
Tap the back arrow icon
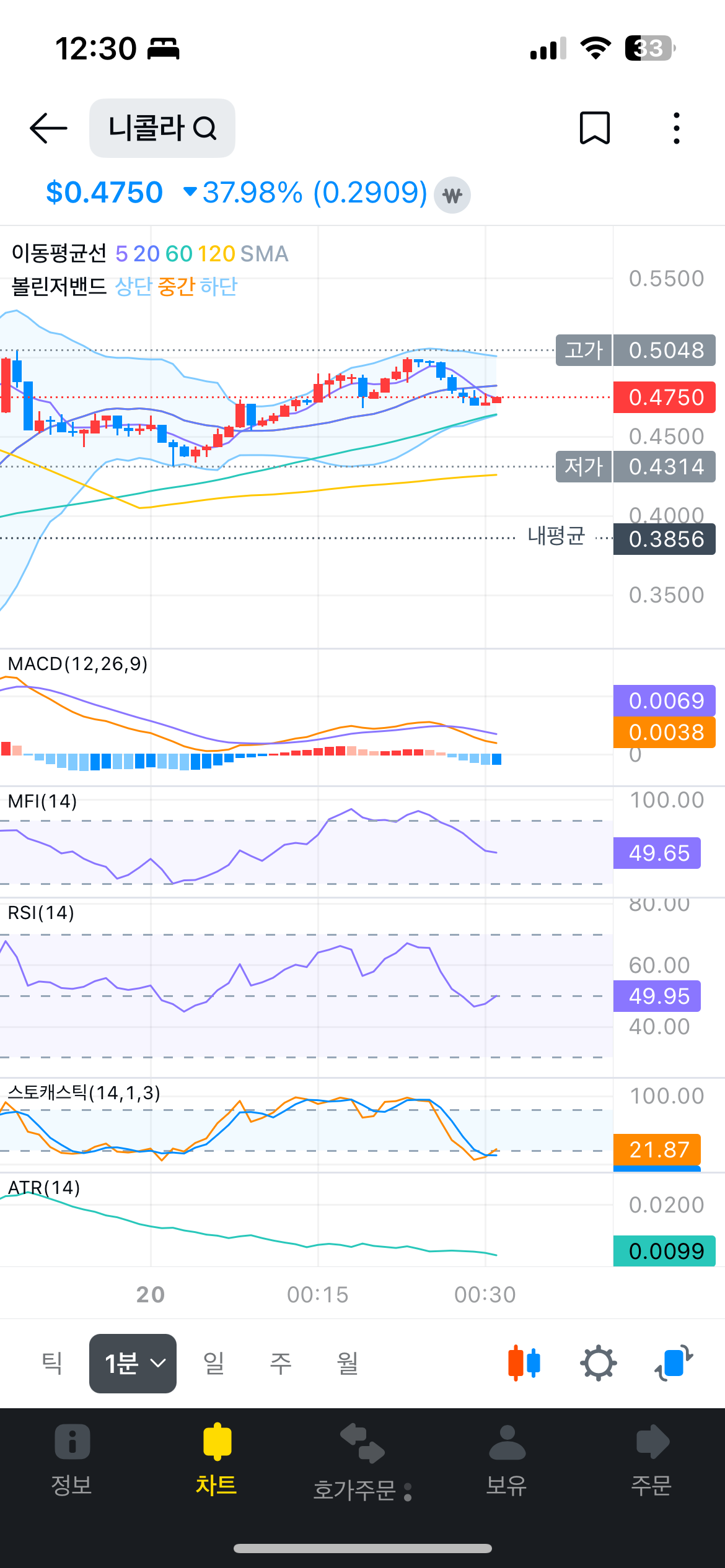click(48, 128)
